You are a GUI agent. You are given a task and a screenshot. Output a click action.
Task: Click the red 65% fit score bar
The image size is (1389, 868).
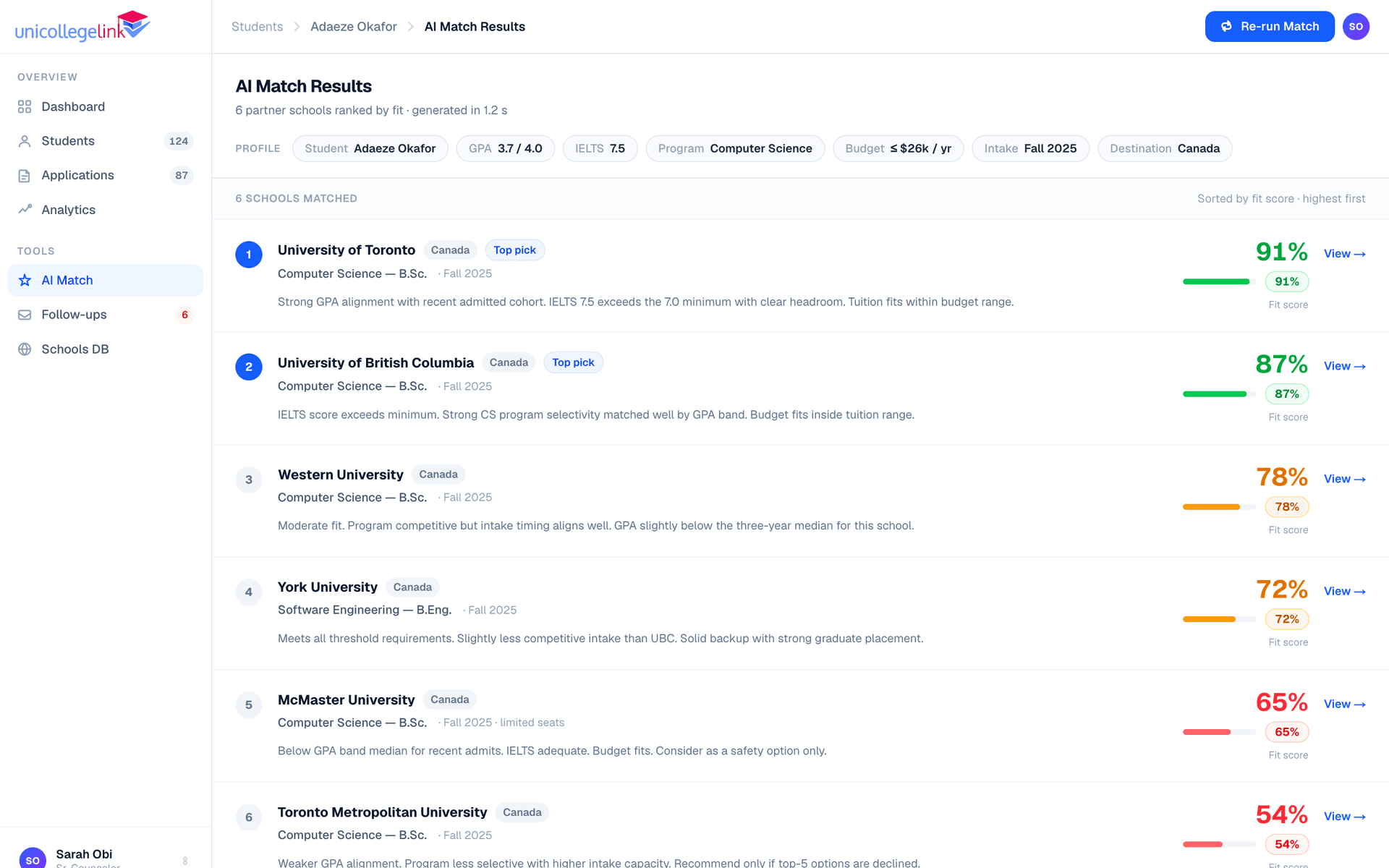click(x=1220, y=732)
